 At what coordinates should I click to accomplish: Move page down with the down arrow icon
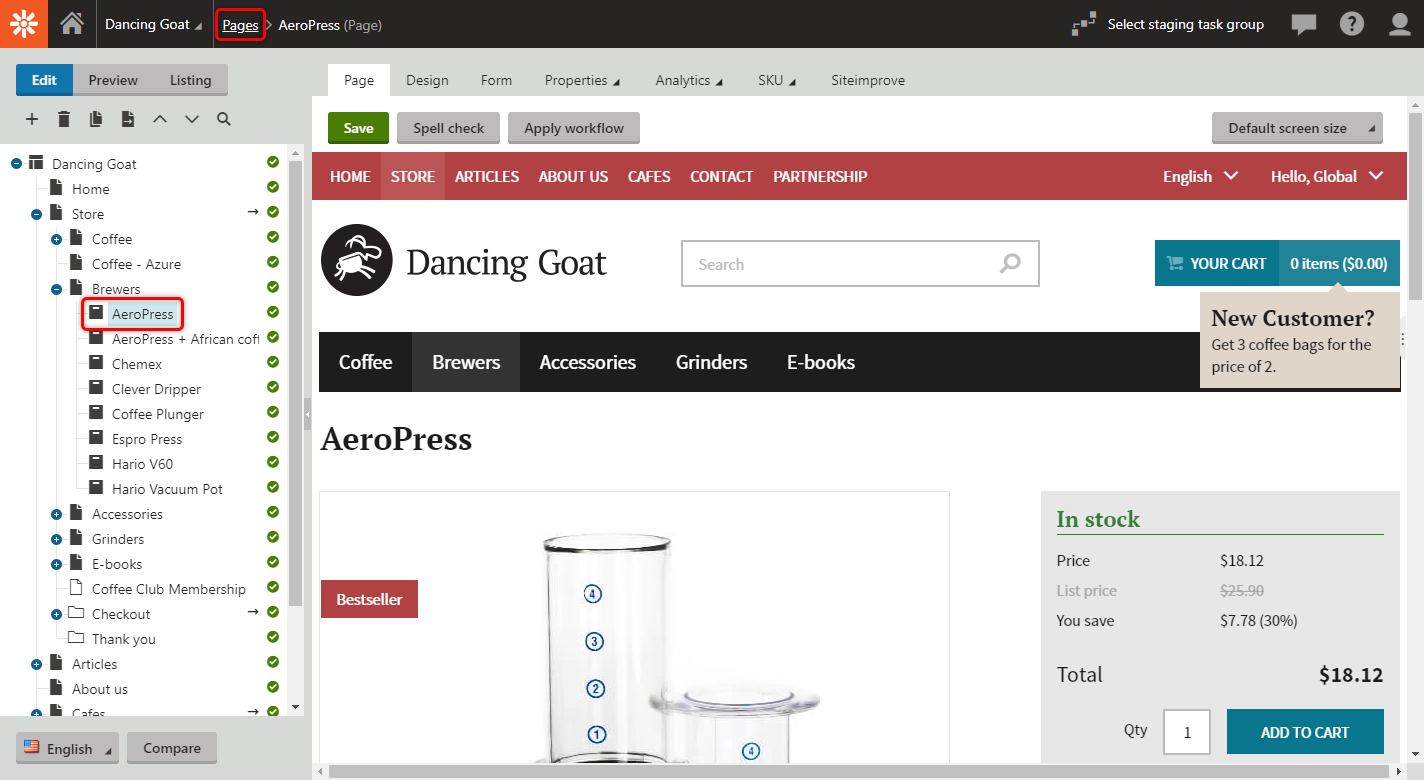[192, 119]
